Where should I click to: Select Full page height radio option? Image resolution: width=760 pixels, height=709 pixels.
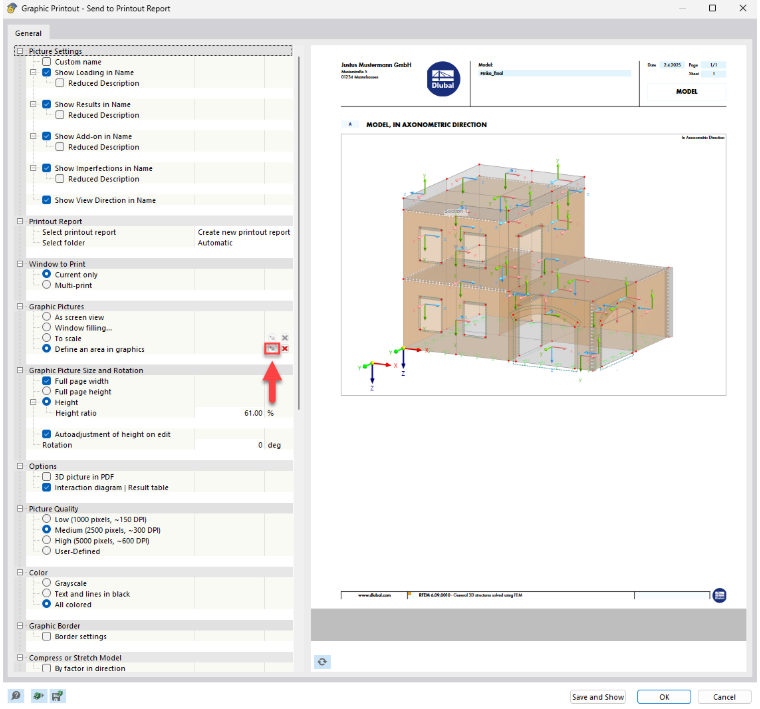pos(47,392)
